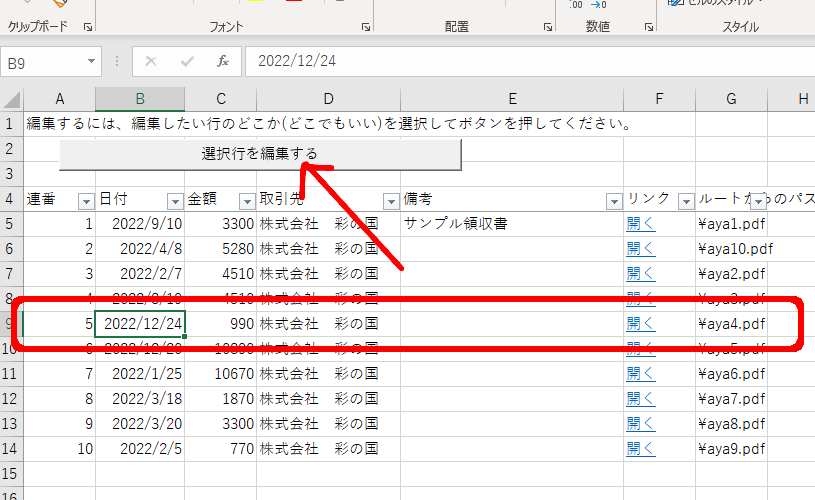
Task: Click the confirm checkmark in formula bar
Action: click(187, 61)
